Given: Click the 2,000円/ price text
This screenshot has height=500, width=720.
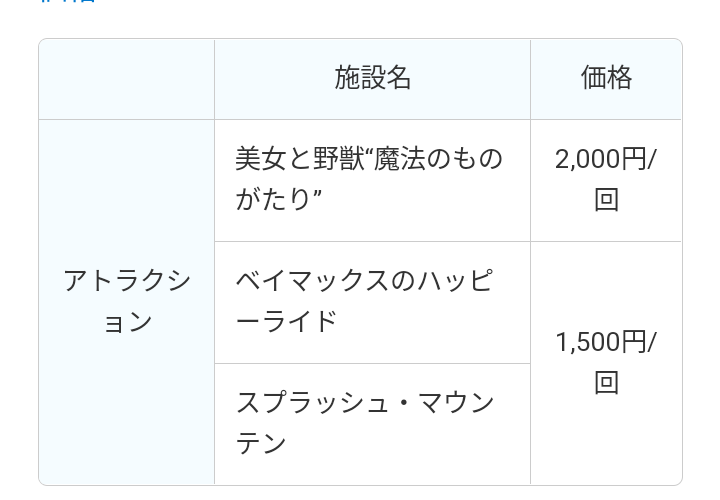Looking at the screenshot, I should (x=606, y=160).
